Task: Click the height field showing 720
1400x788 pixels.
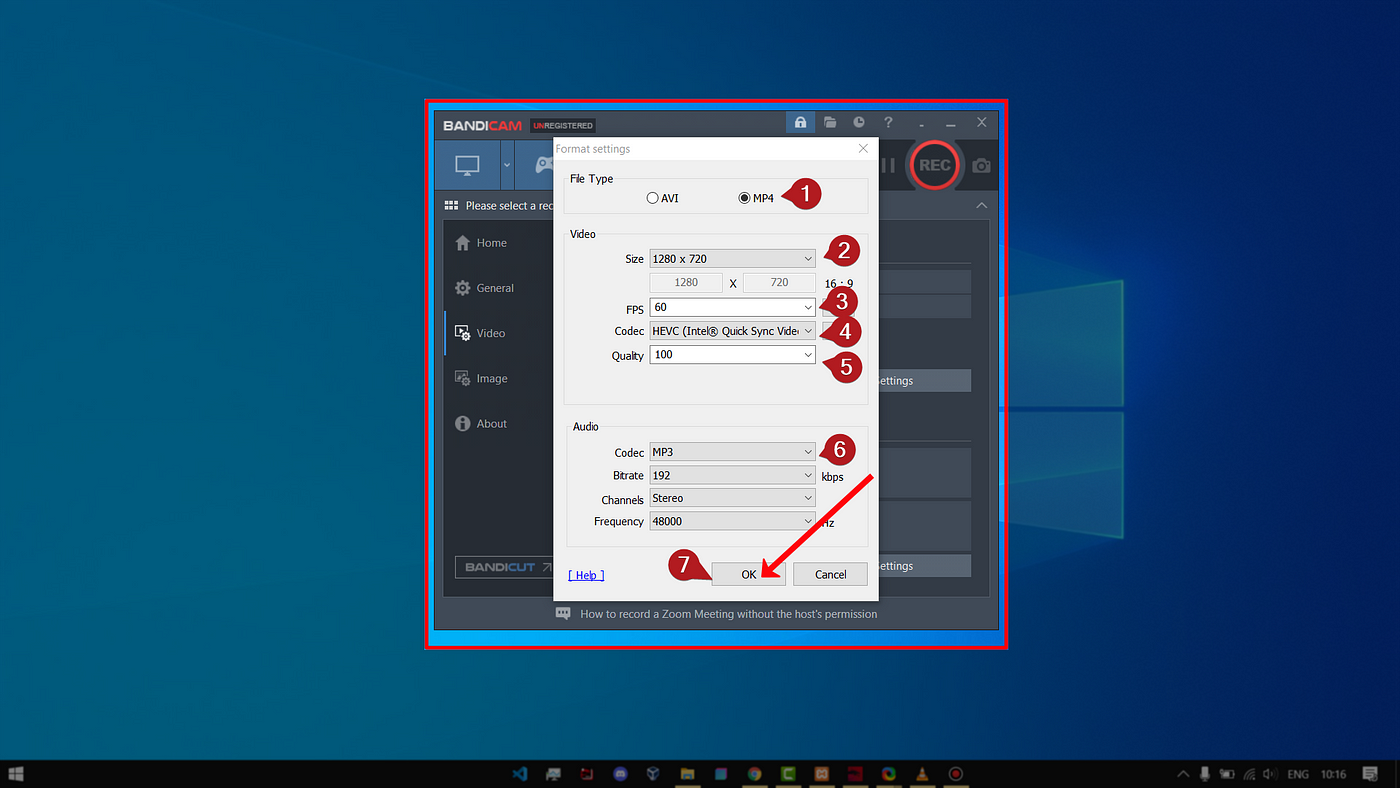Action: tap(779, 283)
